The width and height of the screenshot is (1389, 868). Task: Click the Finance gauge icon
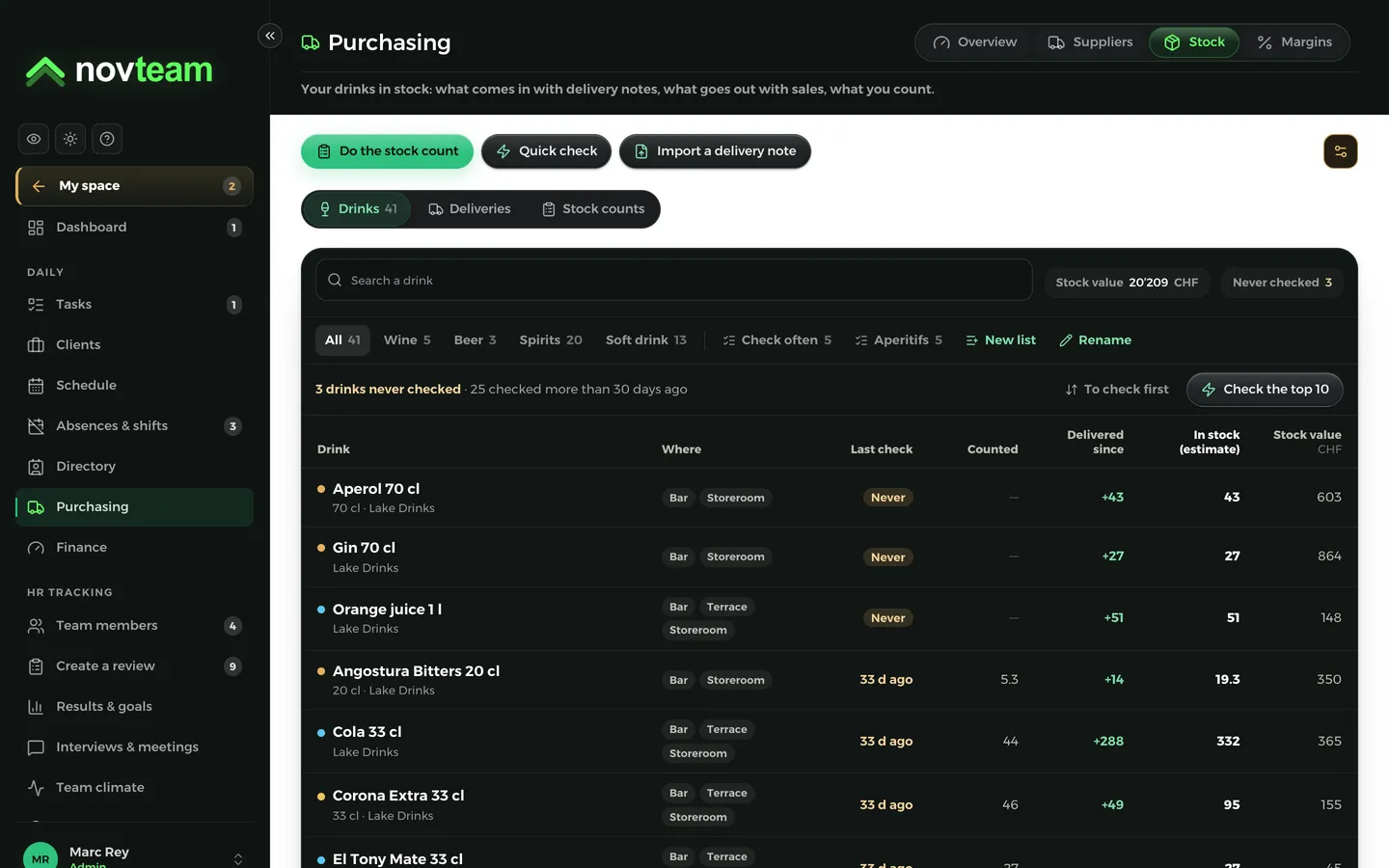(x=36, y=548)
